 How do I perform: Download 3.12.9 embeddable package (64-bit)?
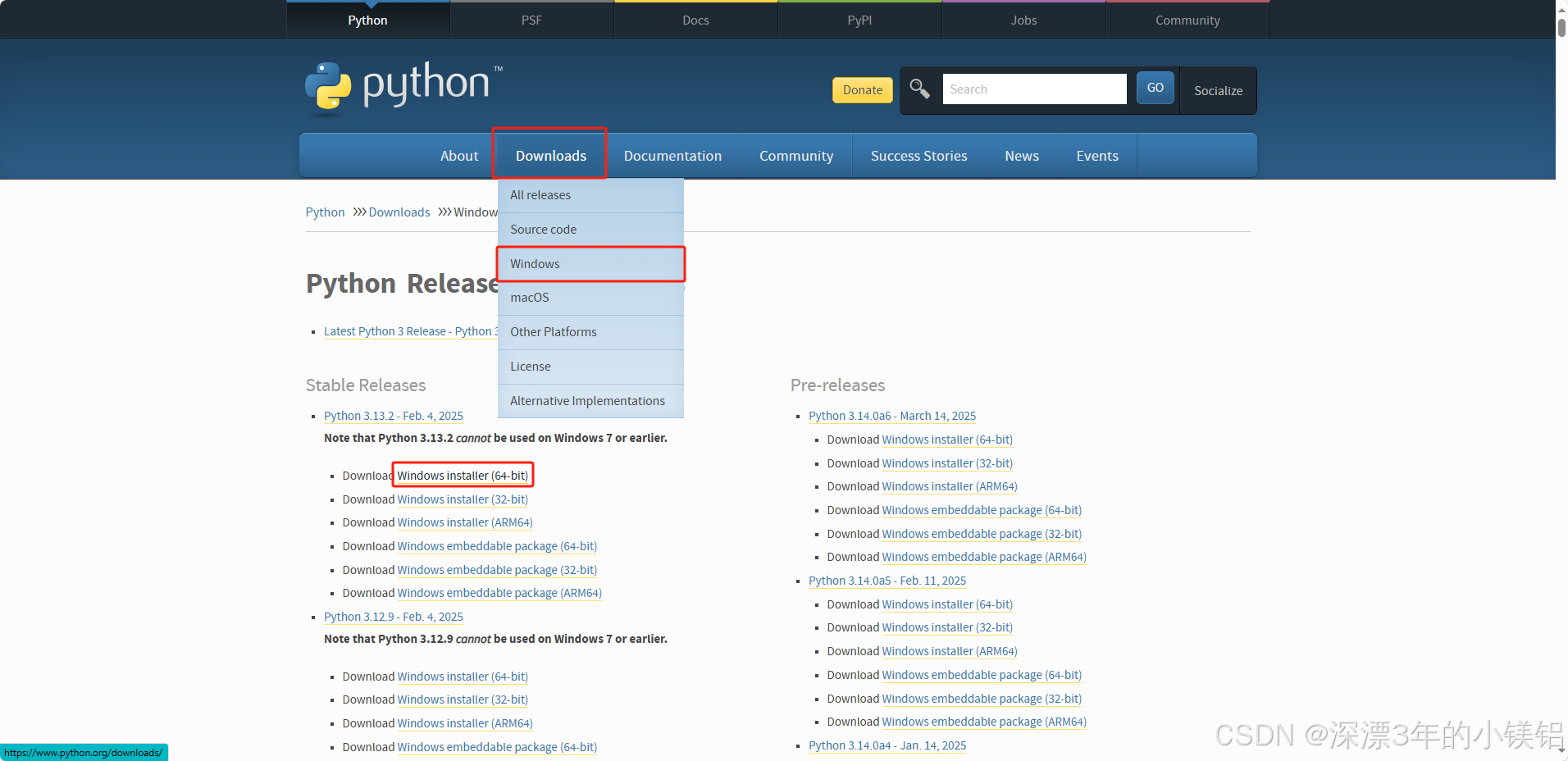497,747
